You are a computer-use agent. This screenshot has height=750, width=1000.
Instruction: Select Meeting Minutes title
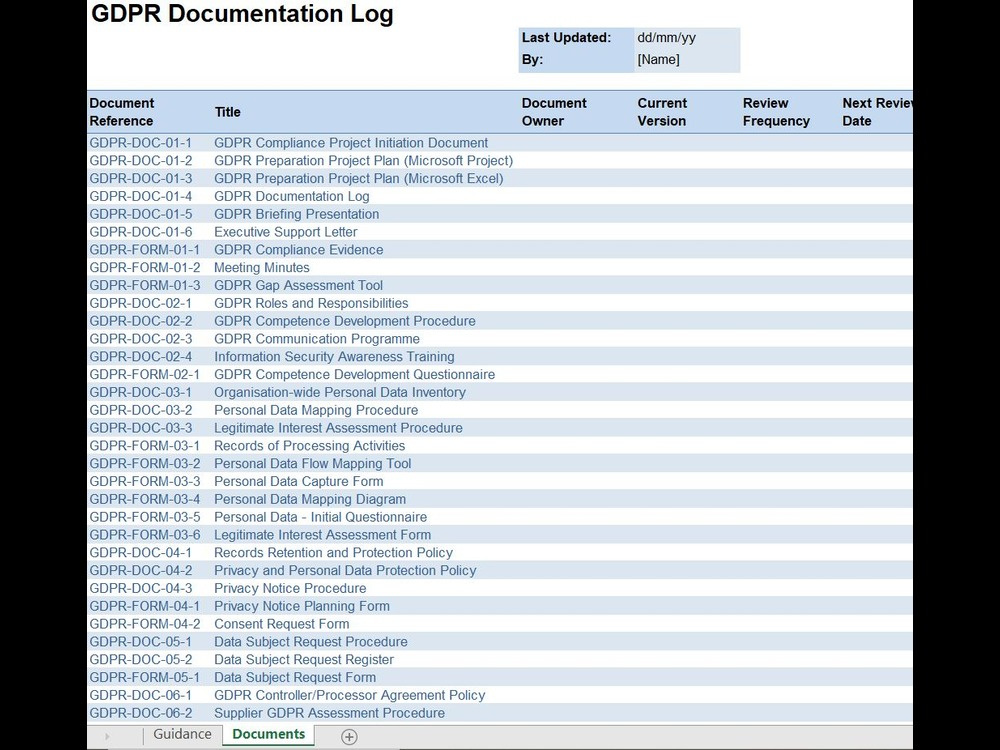click(x=261, y=268)
